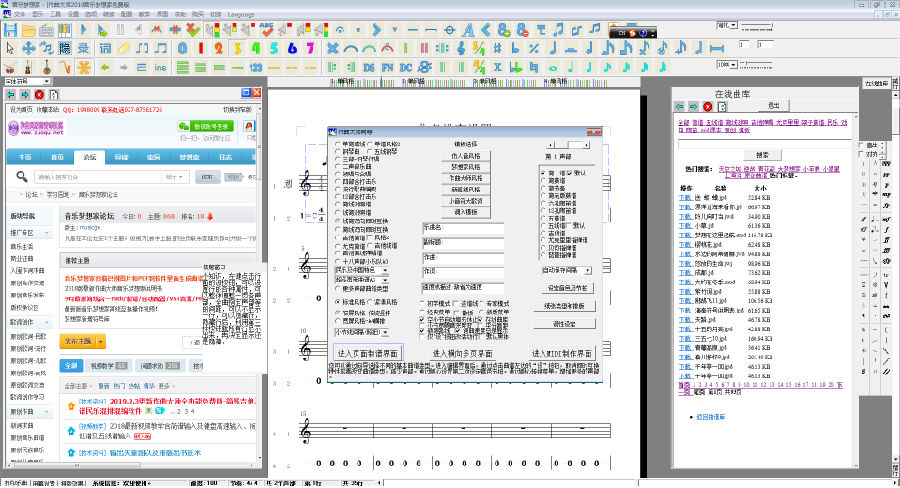Open file with the folder icon

click(x=28, y=30)
